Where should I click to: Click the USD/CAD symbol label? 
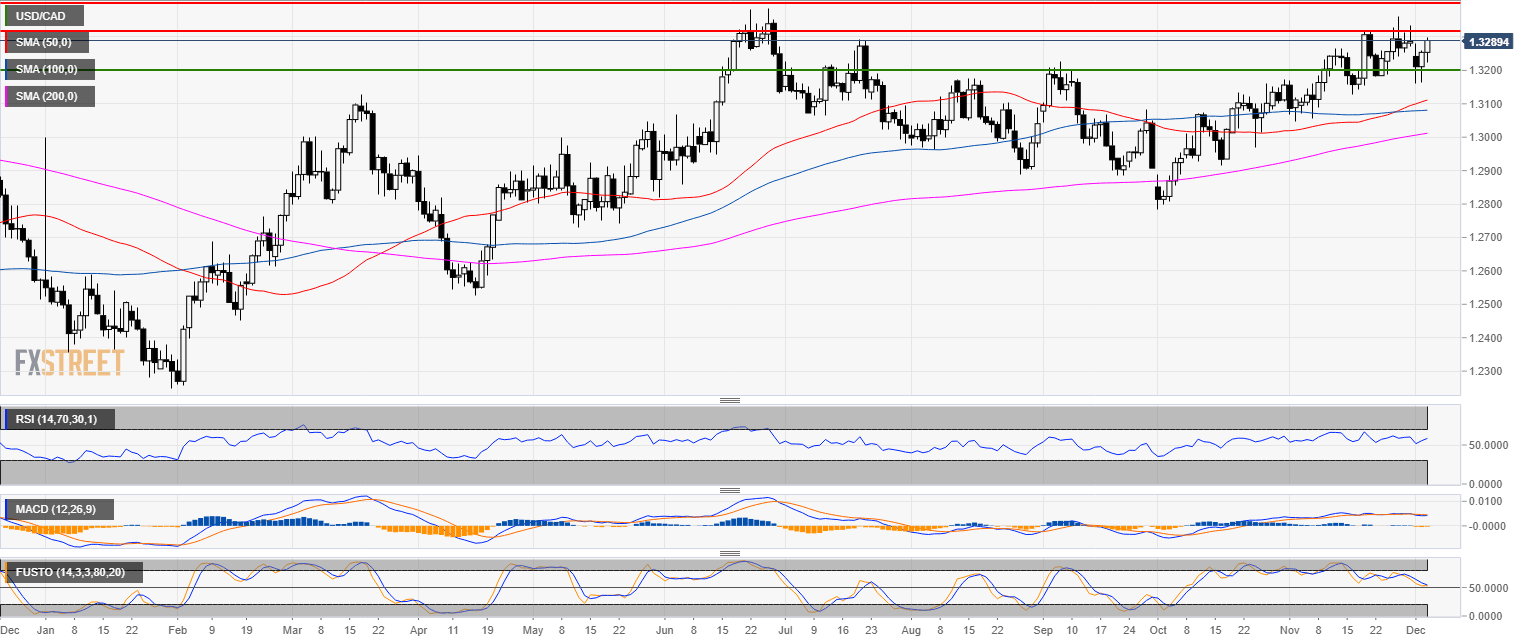pyautogui.click(x=44, y=16)
